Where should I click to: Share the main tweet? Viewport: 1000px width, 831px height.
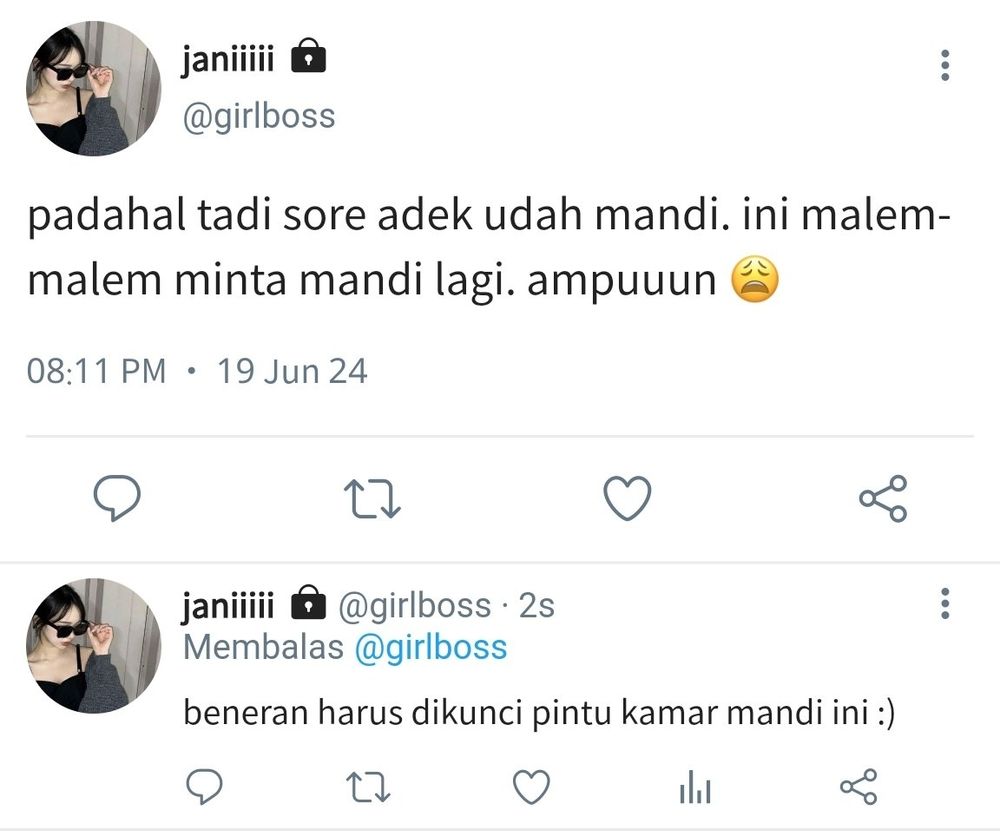coord(883,498)
